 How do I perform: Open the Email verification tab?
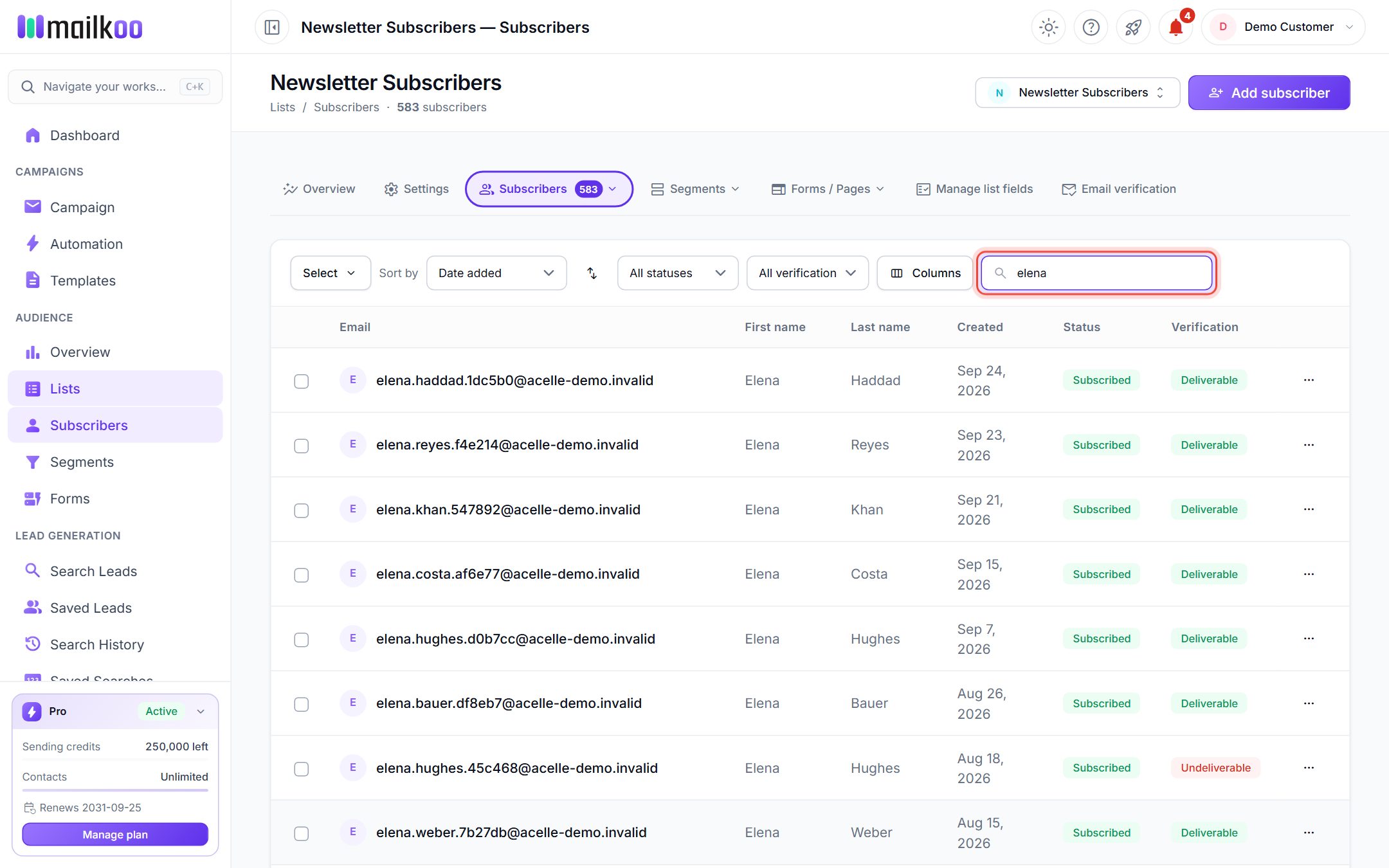(1119, 189)
